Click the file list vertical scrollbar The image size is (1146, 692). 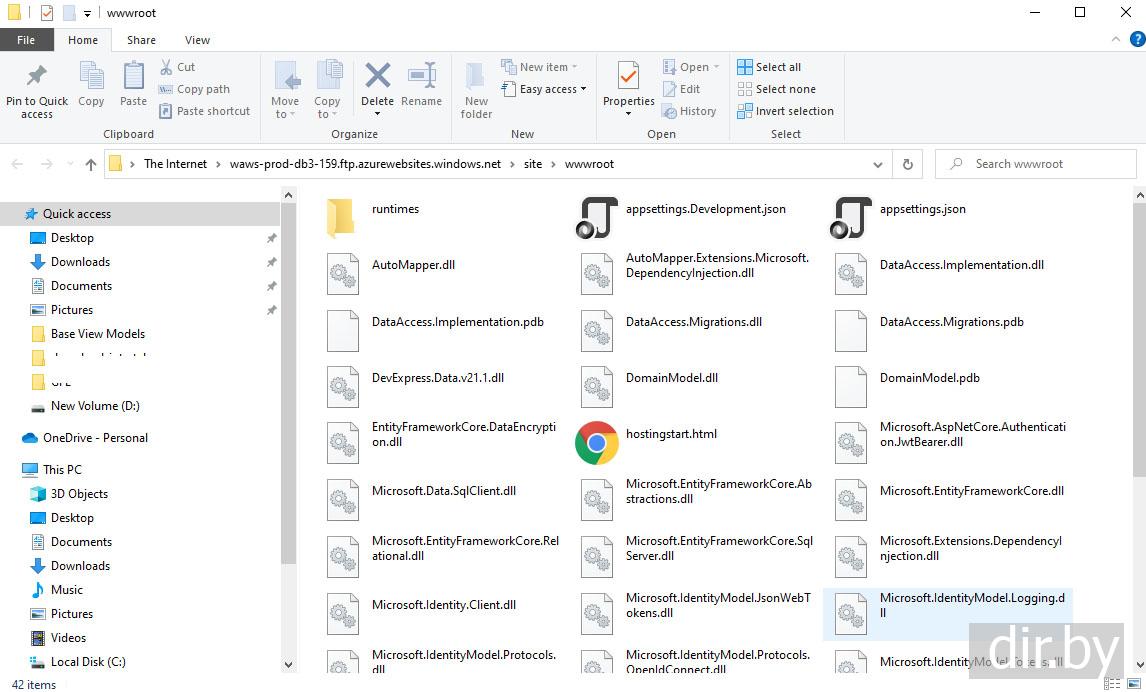click(1139, 400)
